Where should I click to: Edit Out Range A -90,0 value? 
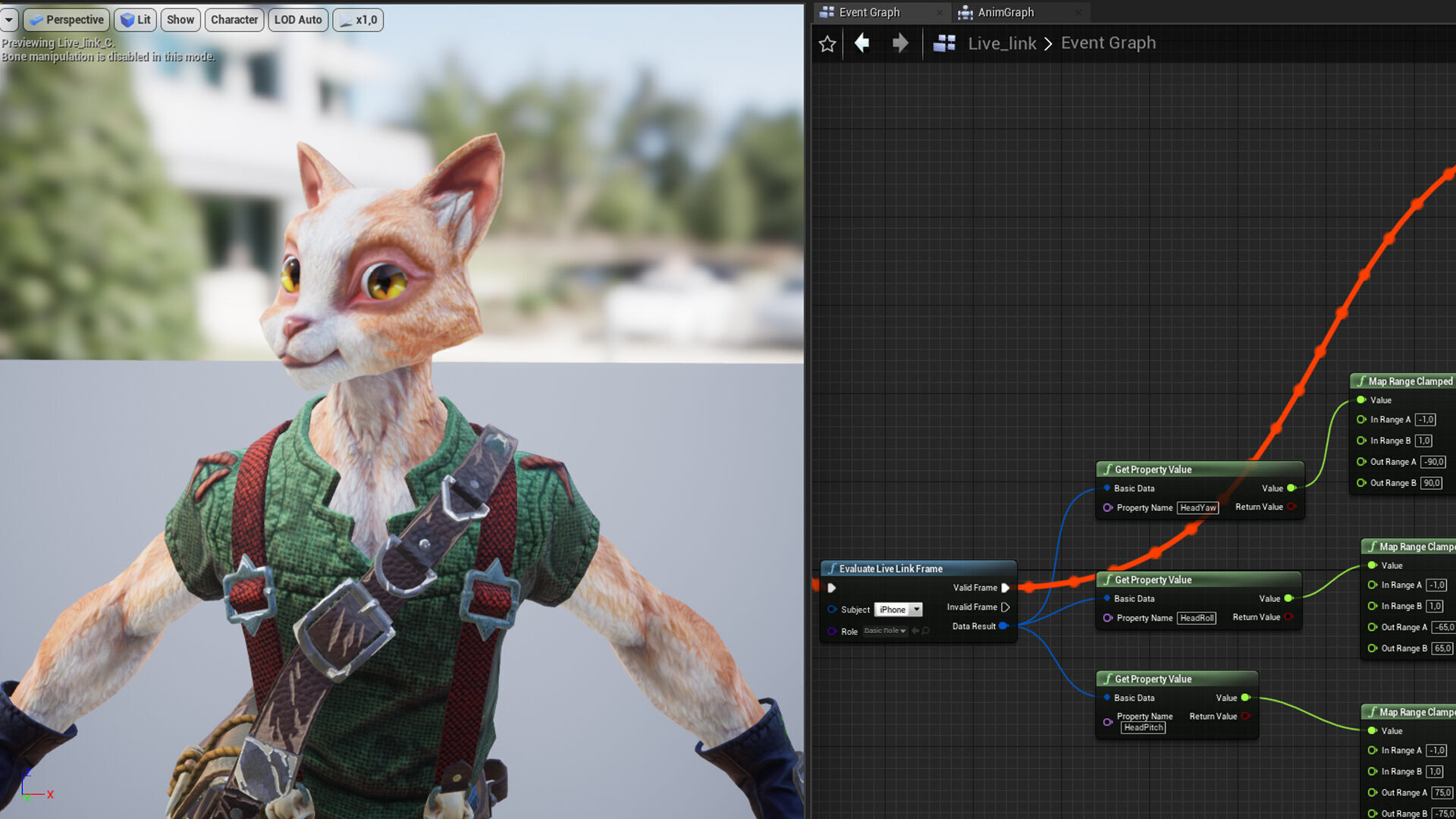pos(1432,463)
